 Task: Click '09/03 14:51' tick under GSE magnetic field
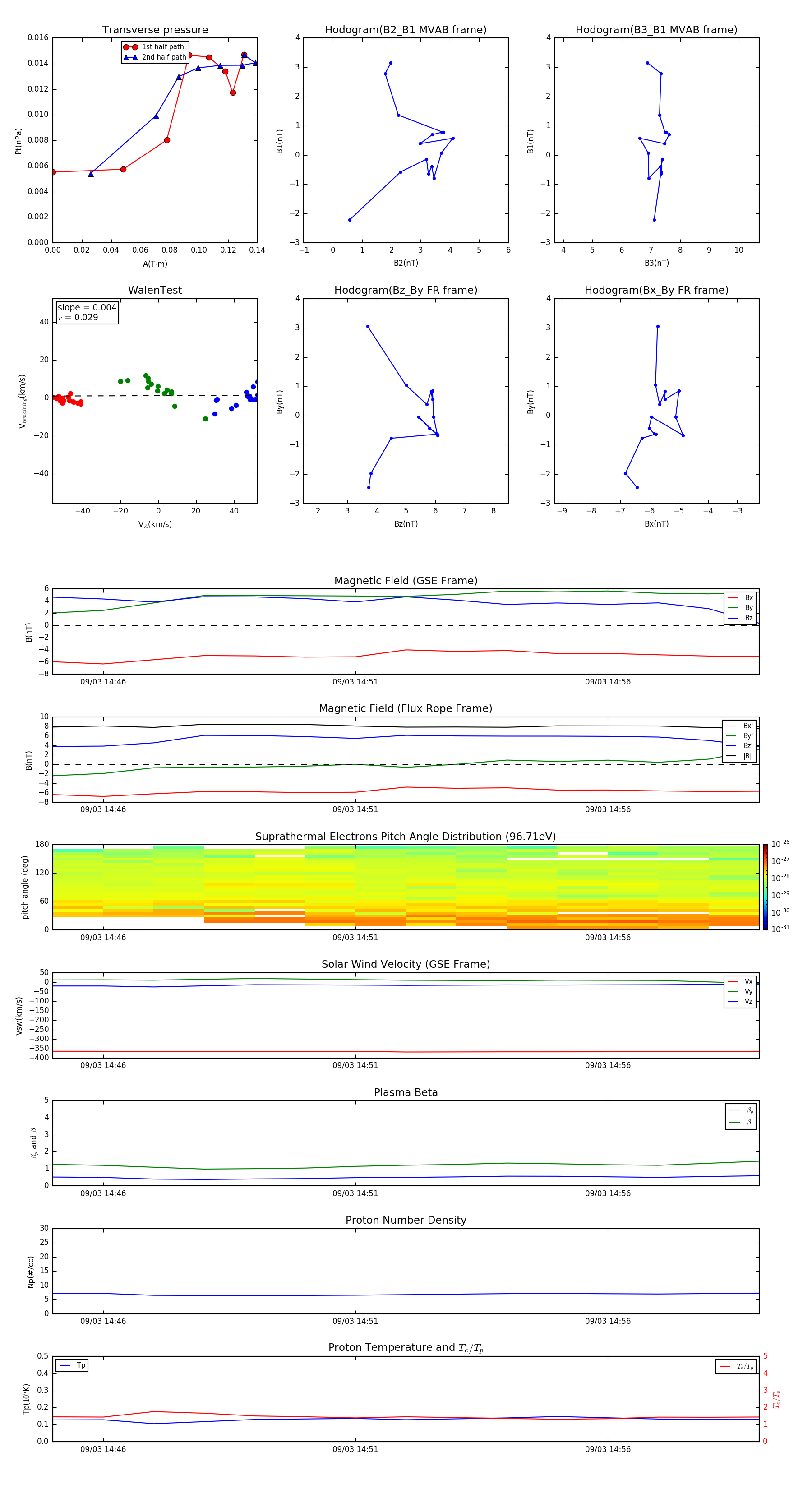[355, 682]
